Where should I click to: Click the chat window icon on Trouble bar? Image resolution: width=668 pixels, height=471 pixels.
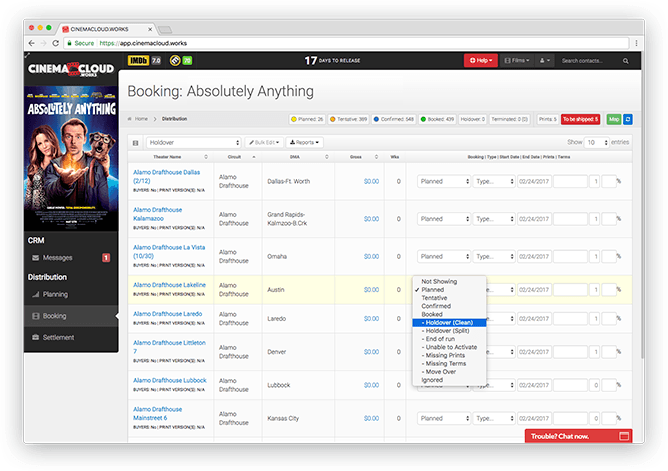coord(625,436)
